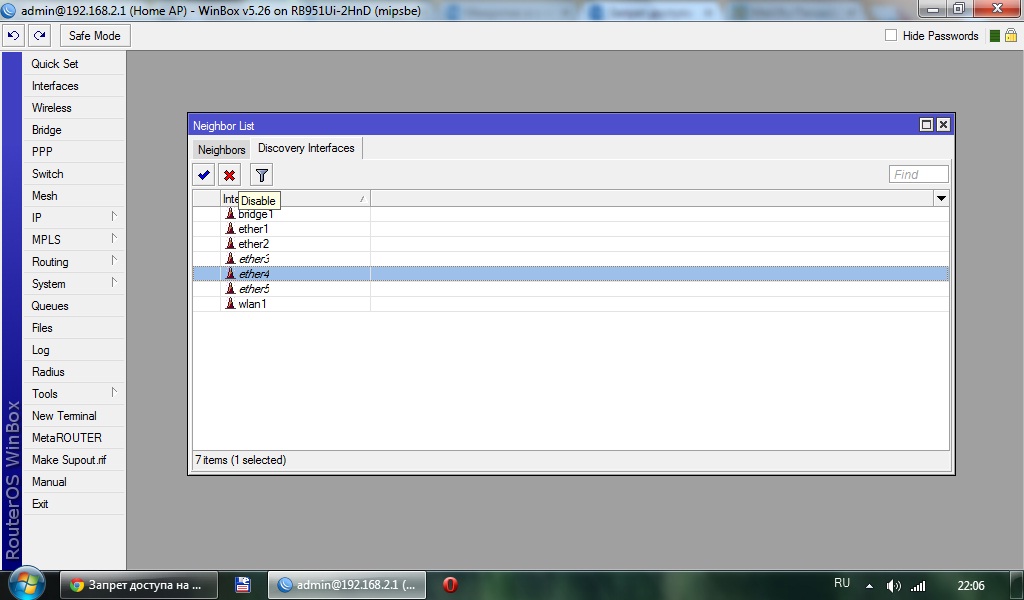Open PPP menu item
The height and width of the screenshot is (600, 1024).
click(x=74, y=152)
